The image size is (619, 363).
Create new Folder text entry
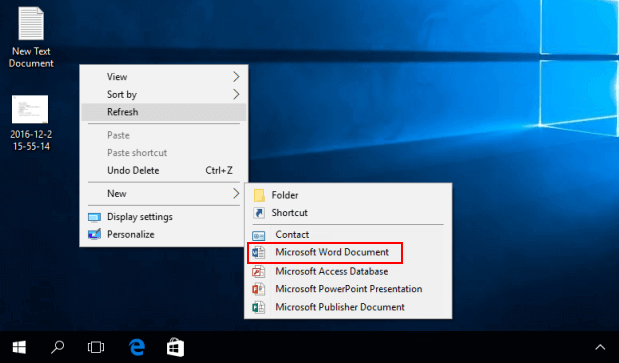(x=285, y=195)
